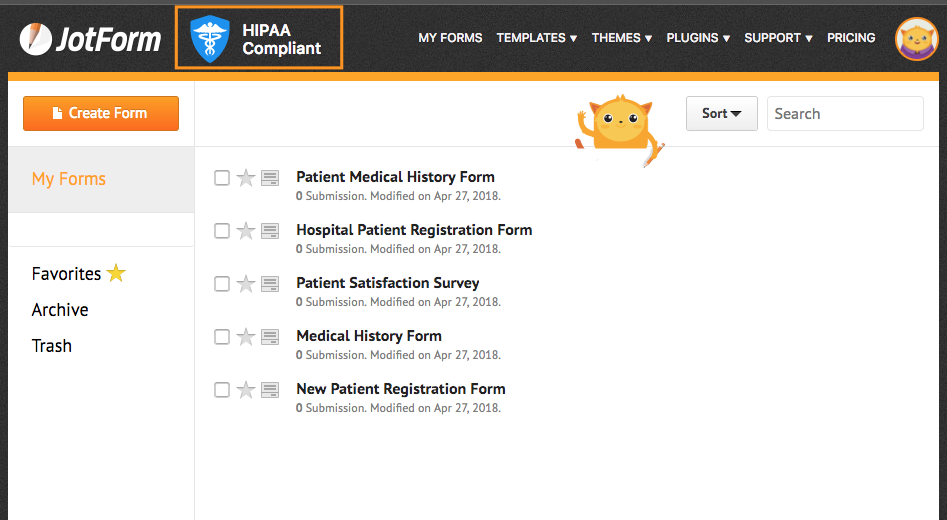The width and height of the screenshot is (947, 520).
Task: Open Medical History Form
Action: coord(368,336)
